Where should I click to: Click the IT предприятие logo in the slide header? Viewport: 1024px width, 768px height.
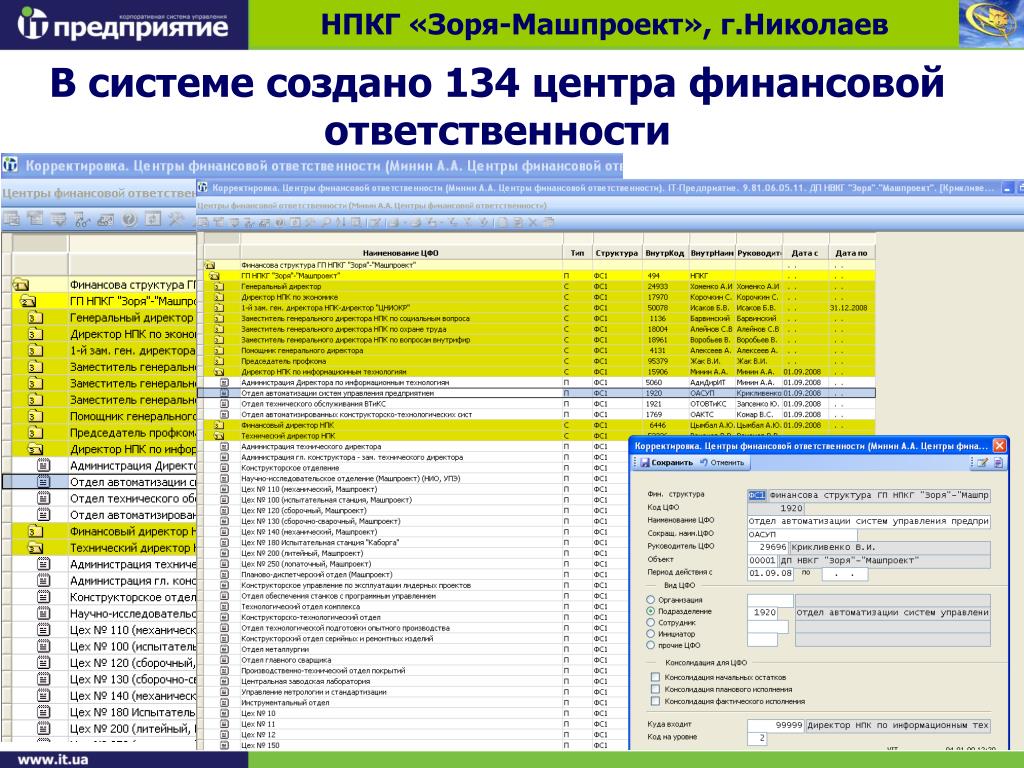pos(122,25)
